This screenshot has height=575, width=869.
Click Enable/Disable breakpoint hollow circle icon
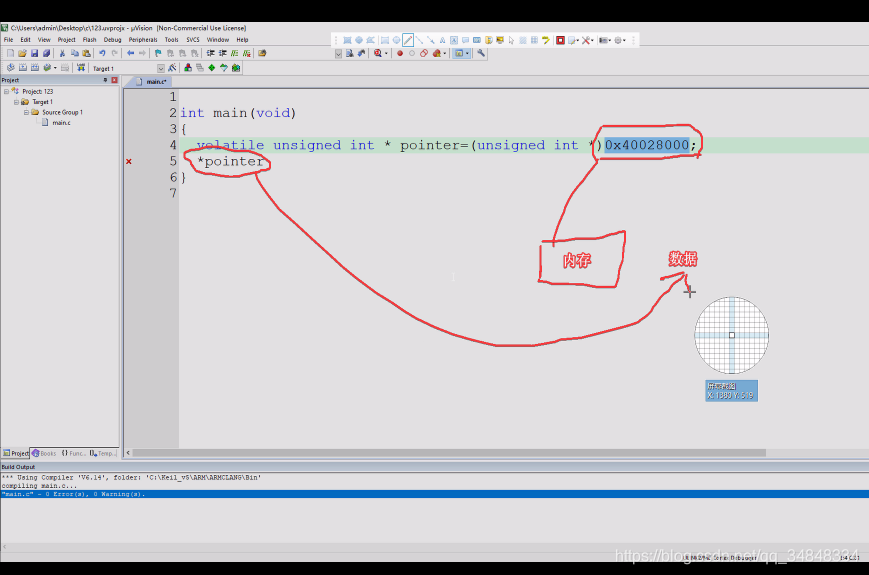pyautogui.click(x=412, y=53)
